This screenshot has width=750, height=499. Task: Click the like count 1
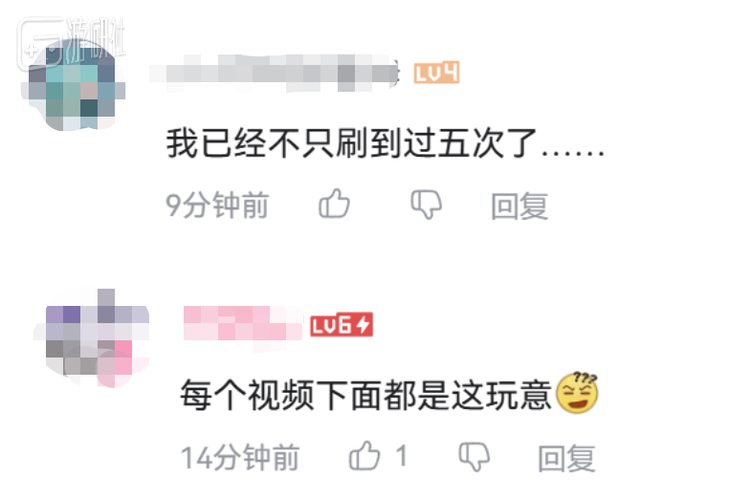coord(402,455)
